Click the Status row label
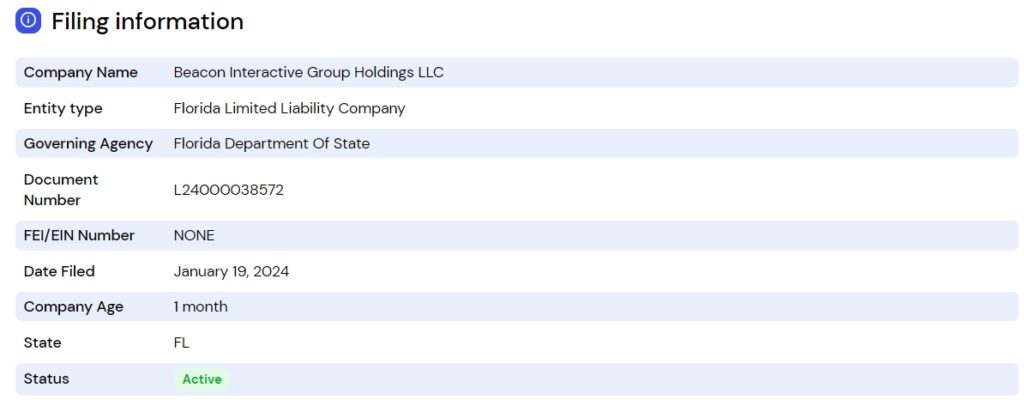The width and height of the screenshot is (1024, 400). [46, 379]
